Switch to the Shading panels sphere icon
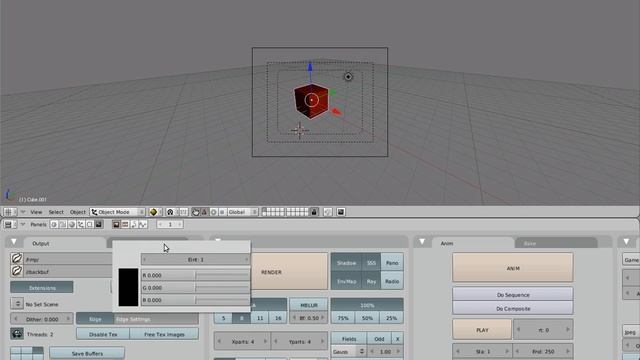 tap(71, 224)
